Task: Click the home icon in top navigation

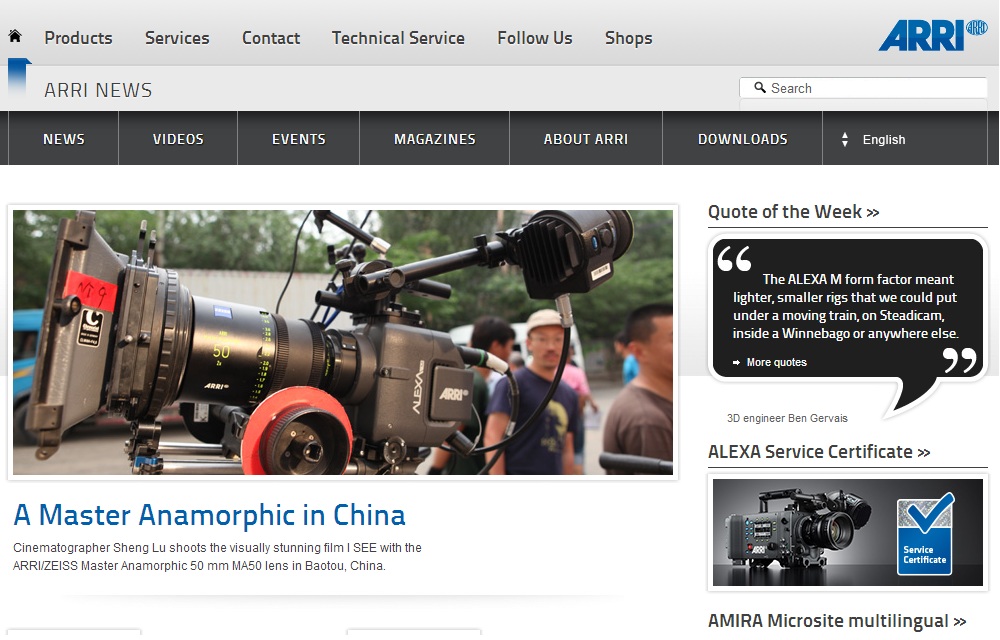Action: [15, 37]
